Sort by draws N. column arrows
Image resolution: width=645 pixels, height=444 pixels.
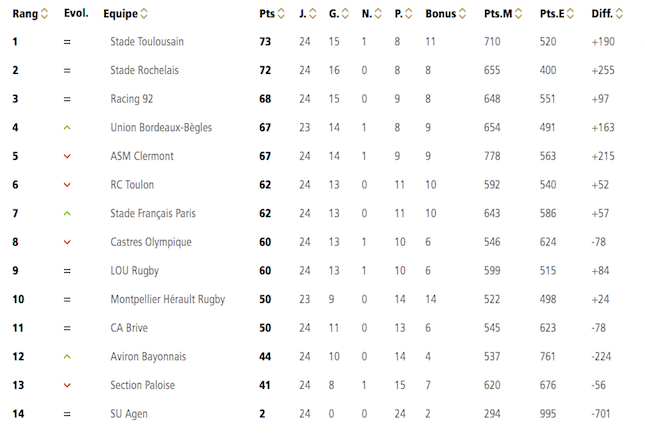[x=378, y=14]
